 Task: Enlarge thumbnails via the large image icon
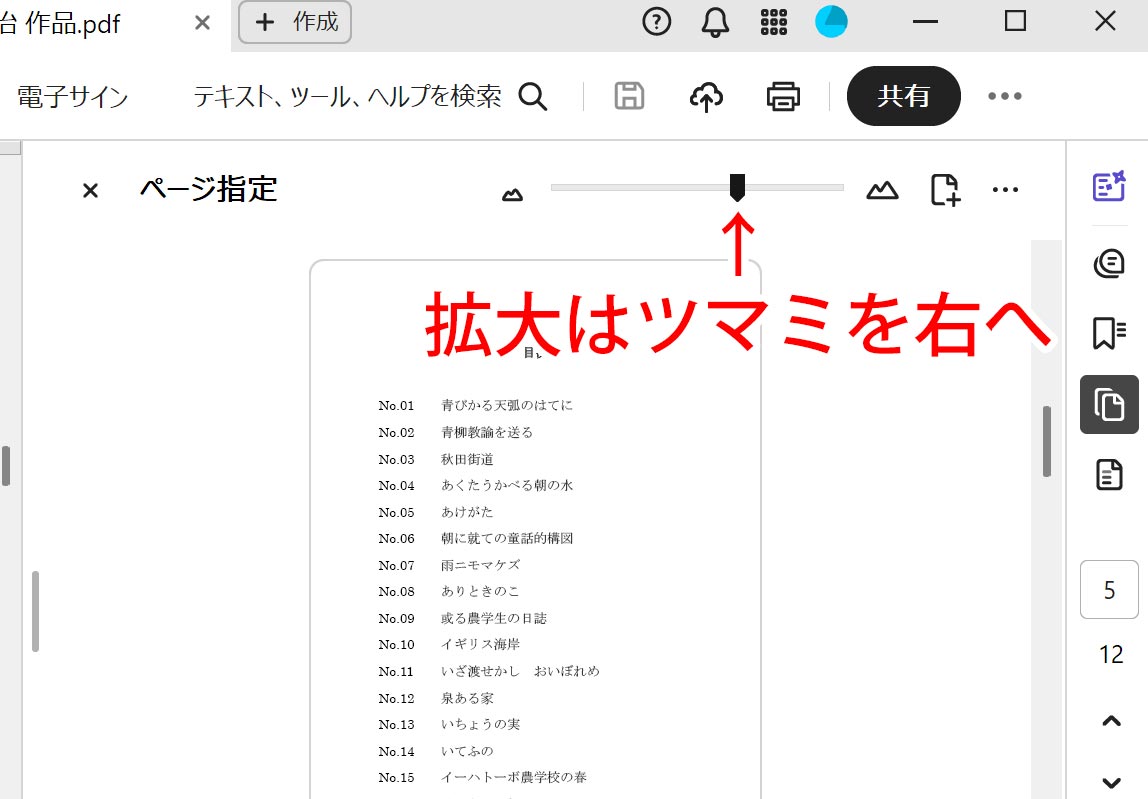coord(881,189)
